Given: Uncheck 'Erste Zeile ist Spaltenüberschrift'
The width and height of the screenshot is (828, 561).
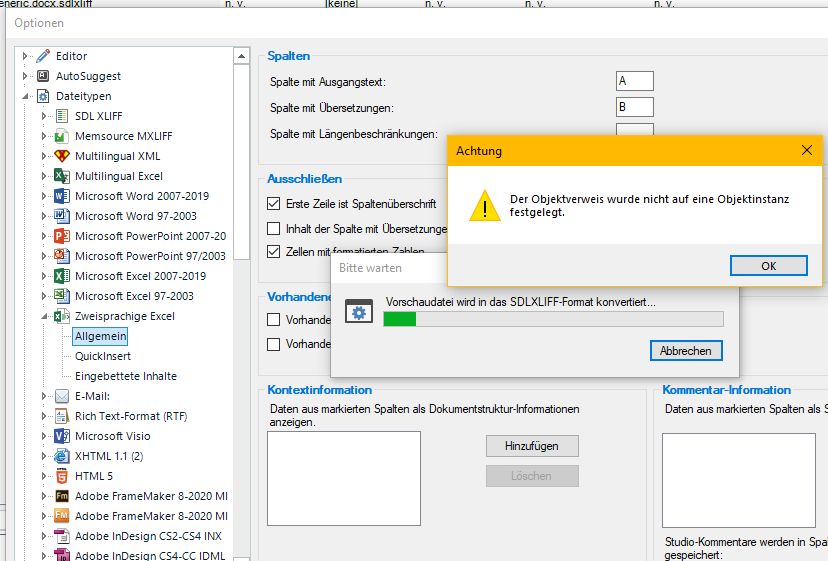Looking at the screenshot, I should (x=274, y=203).
